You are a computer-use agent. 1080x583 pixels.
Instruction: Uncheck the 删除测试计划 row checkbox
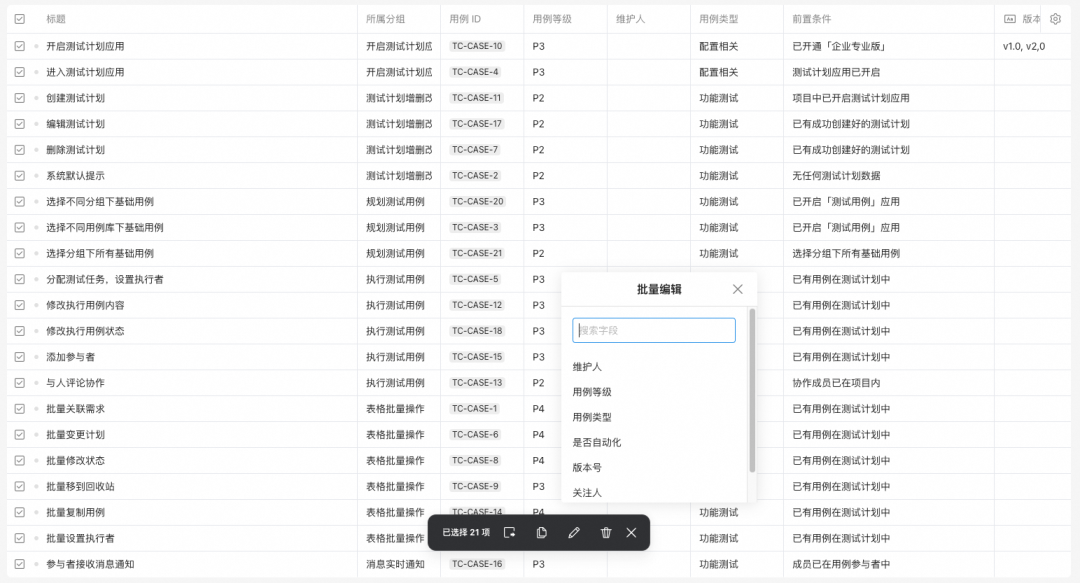[20, 150]
